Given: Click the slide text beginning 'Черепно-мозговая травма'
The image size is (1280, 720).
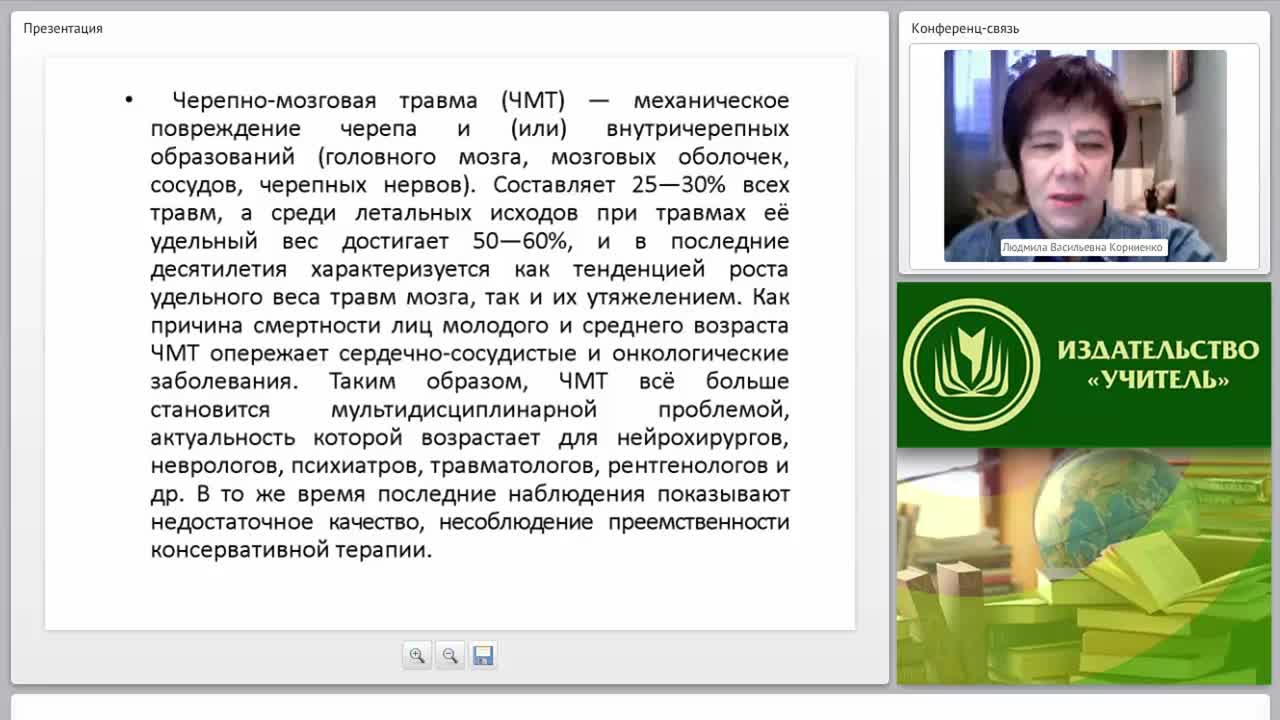Looking at the screenshot, I should pos(470,325).
